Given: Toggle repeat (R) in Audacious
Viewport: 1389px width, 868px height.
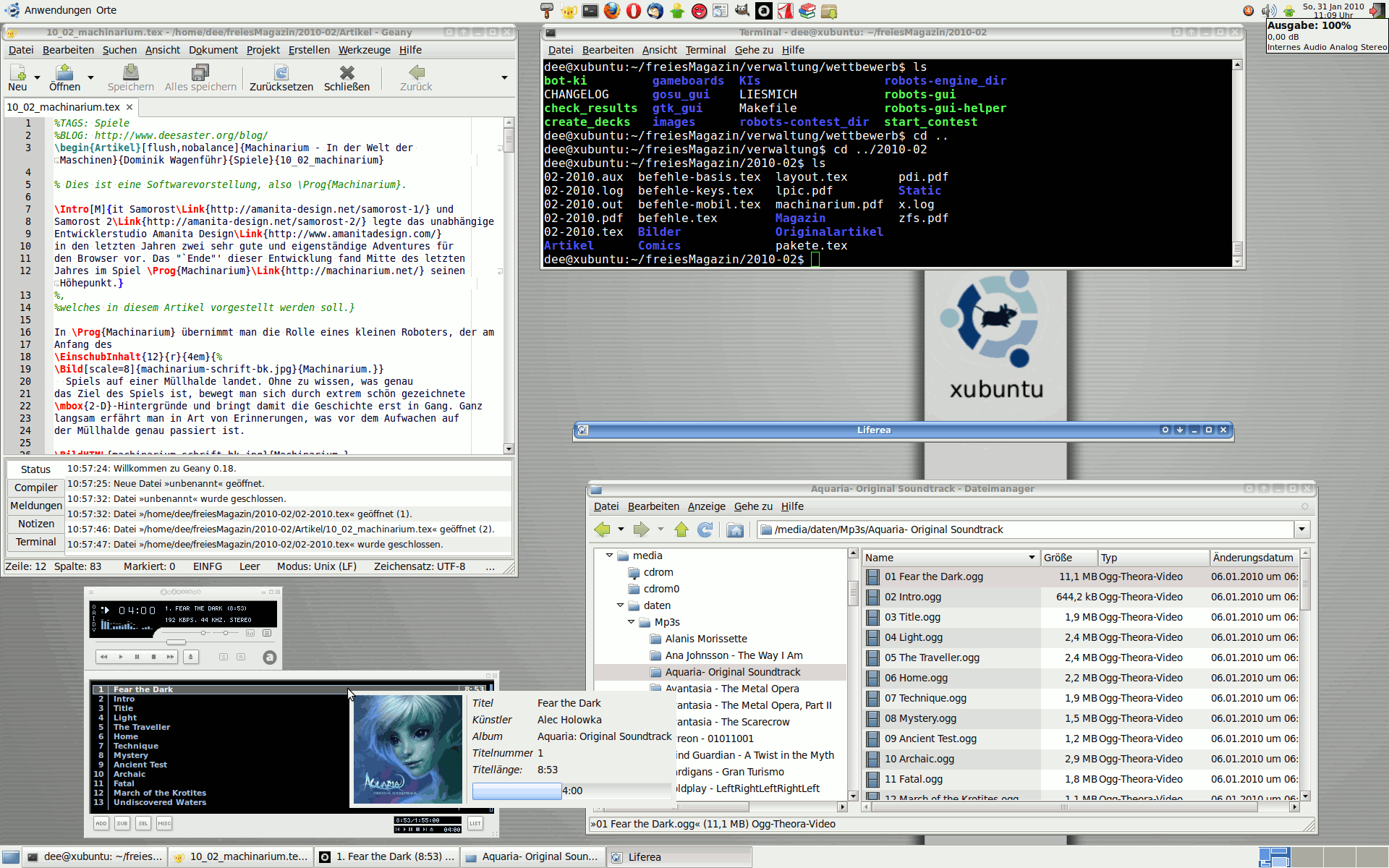Looking at the screenshot, I should coord(241,657).
